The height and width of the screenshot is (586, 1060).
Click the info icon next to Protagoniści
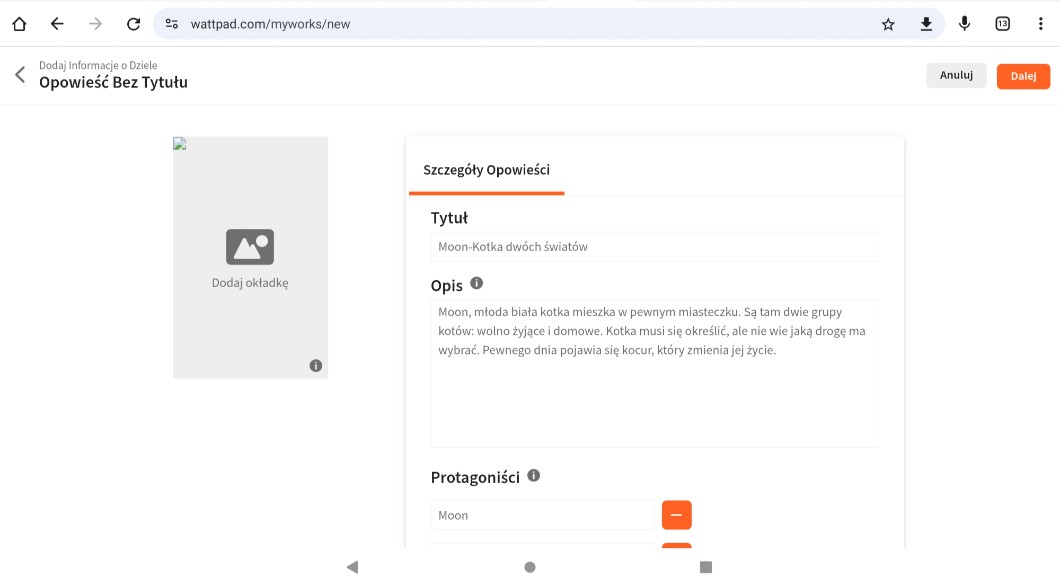534,476
